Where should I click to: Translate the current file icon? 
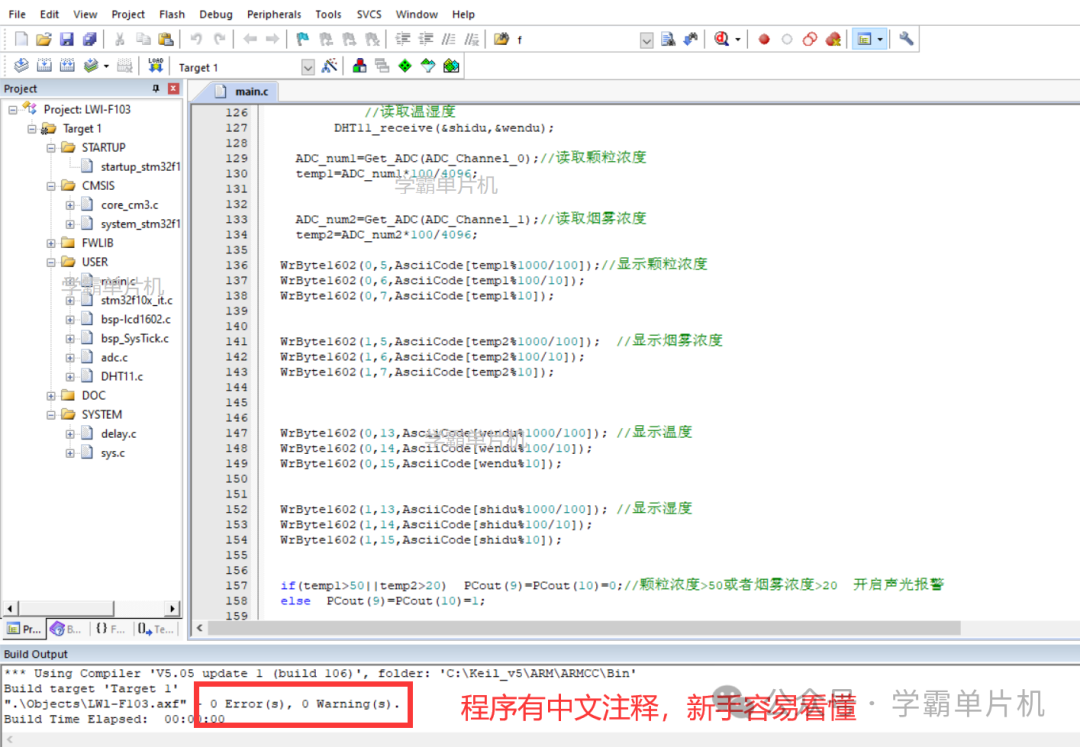(x=21, y=65)
